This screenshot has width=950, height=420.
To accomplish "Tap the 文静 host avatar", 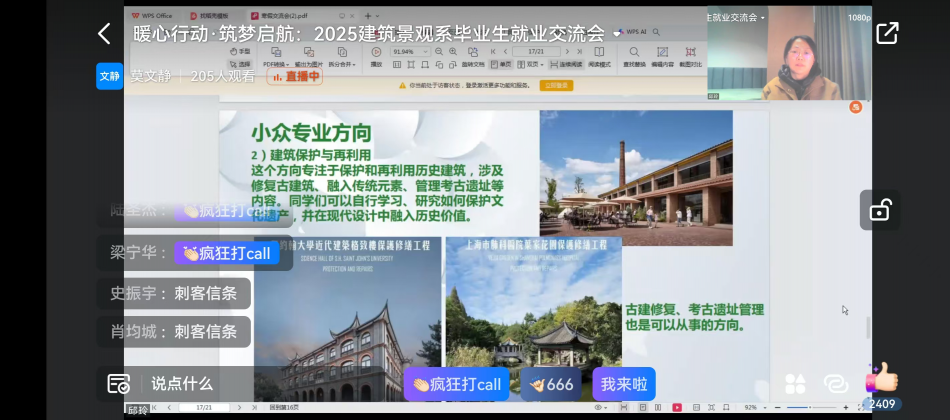I will (109, 75).
